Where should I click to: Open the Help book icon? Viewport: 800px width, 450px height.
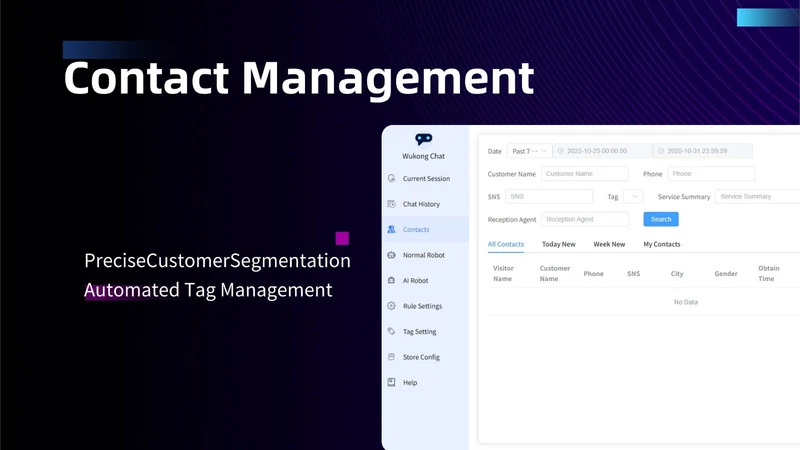[391, 382]
